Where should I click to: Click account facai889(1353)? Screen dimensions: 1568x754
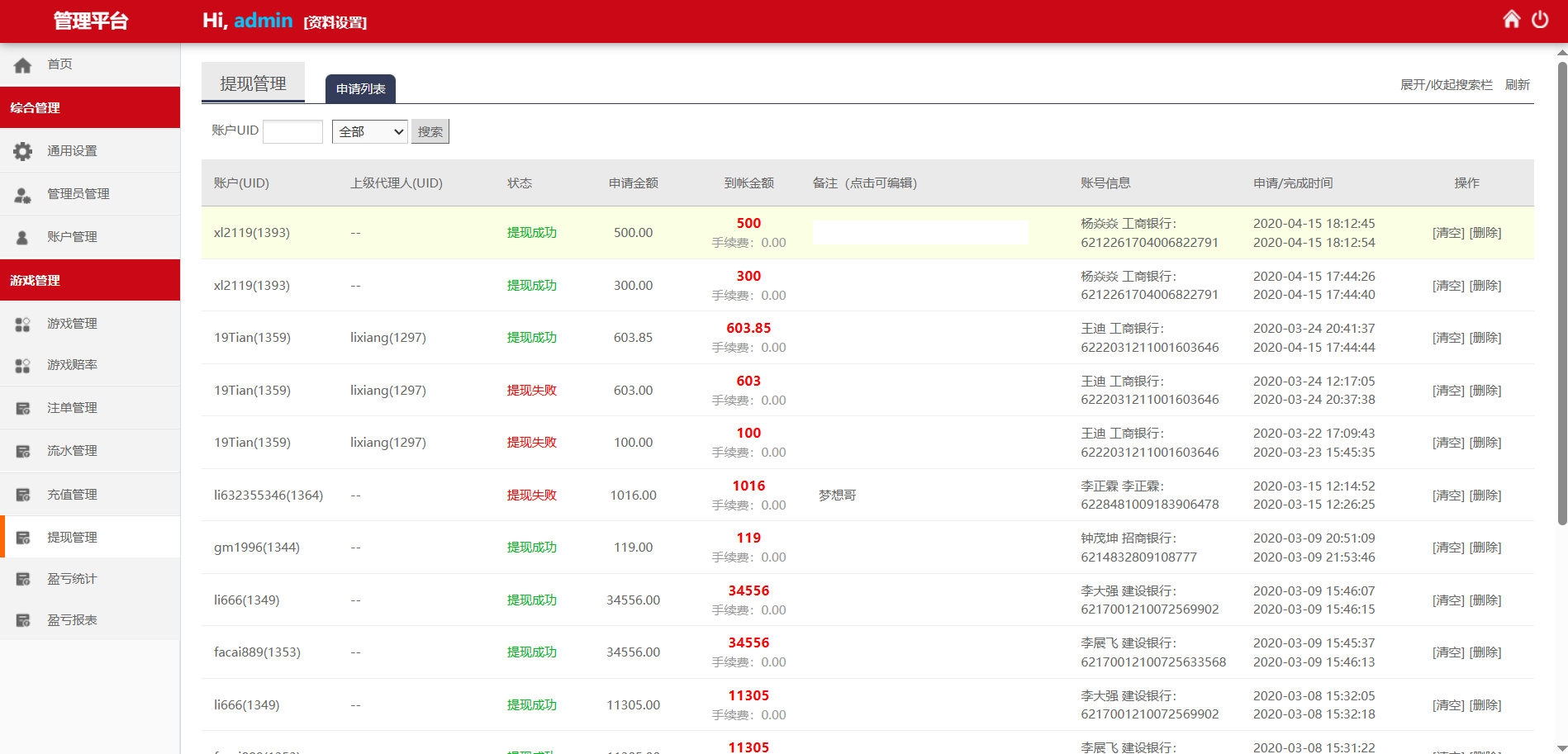click(257, 652)
